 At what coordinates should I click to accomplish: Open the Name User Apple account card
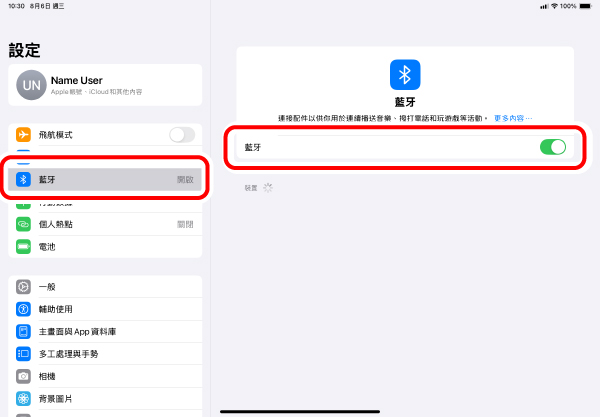(105, 85)
